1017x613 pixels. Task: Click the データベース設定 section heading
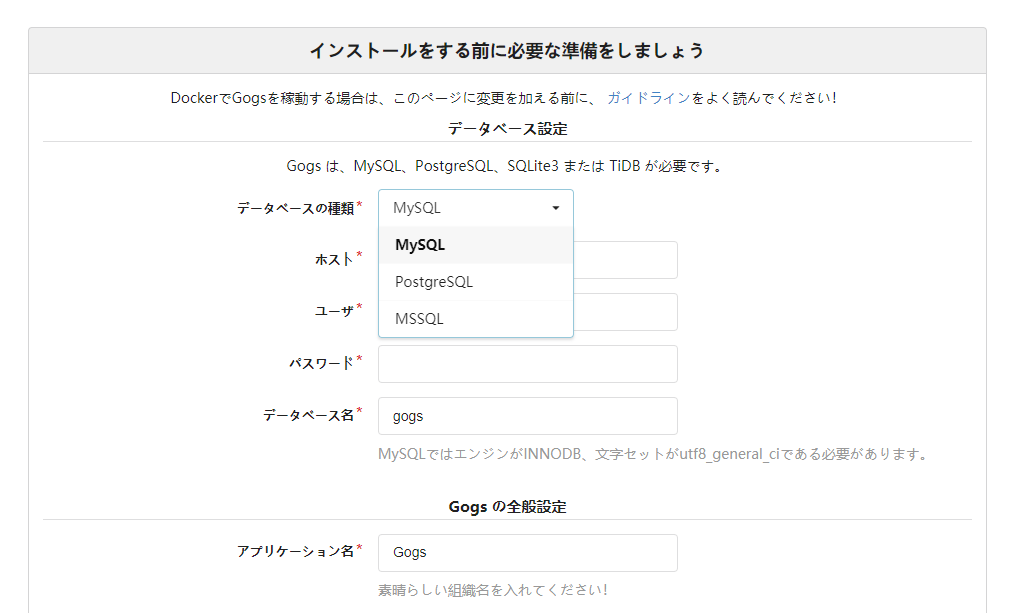[x=507, y=129]
